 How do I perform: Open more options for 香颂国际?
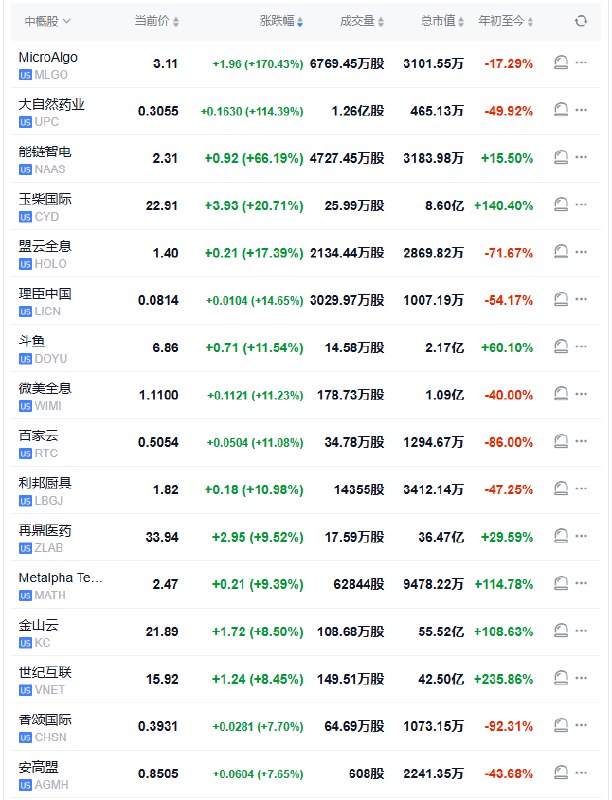pos(581,725)
